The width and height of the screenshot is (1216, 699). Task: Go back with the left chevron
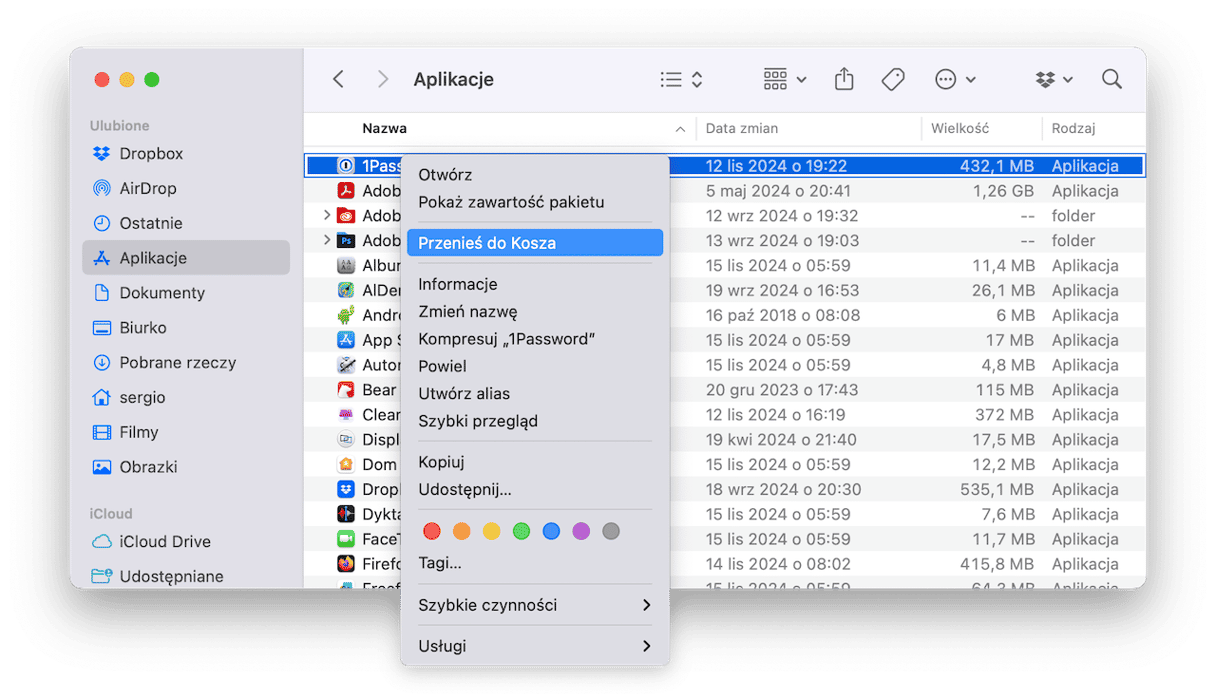pyautogui.click(x=338, y=79)
